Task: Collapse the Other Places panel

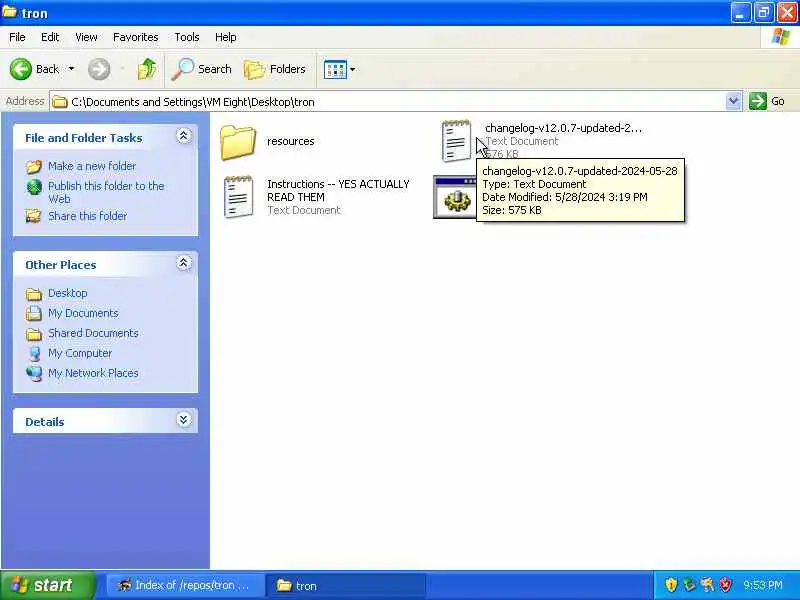Action: 184,263
